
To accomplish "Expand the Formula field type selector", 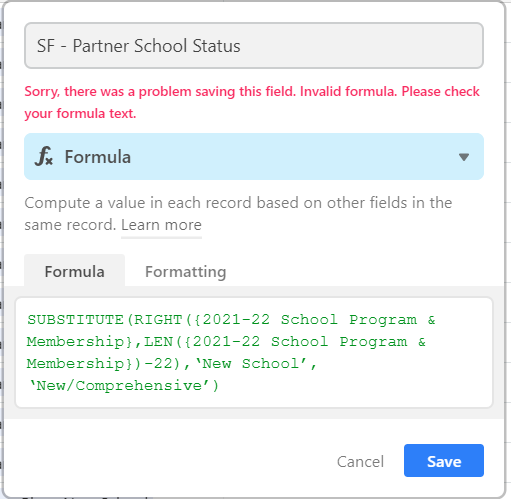I will pos(254,156).
